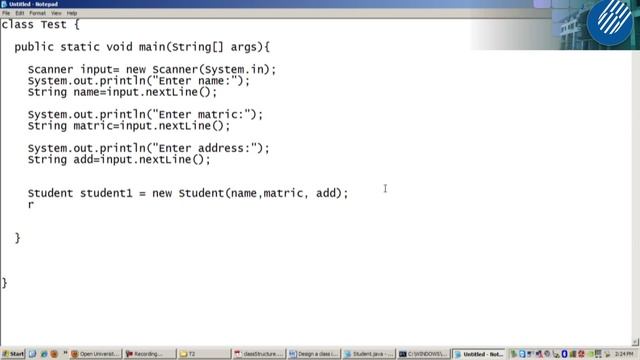640x360 pixels.
Task: Click the Notepad title bar icon
Action: [x=4, y=4]
